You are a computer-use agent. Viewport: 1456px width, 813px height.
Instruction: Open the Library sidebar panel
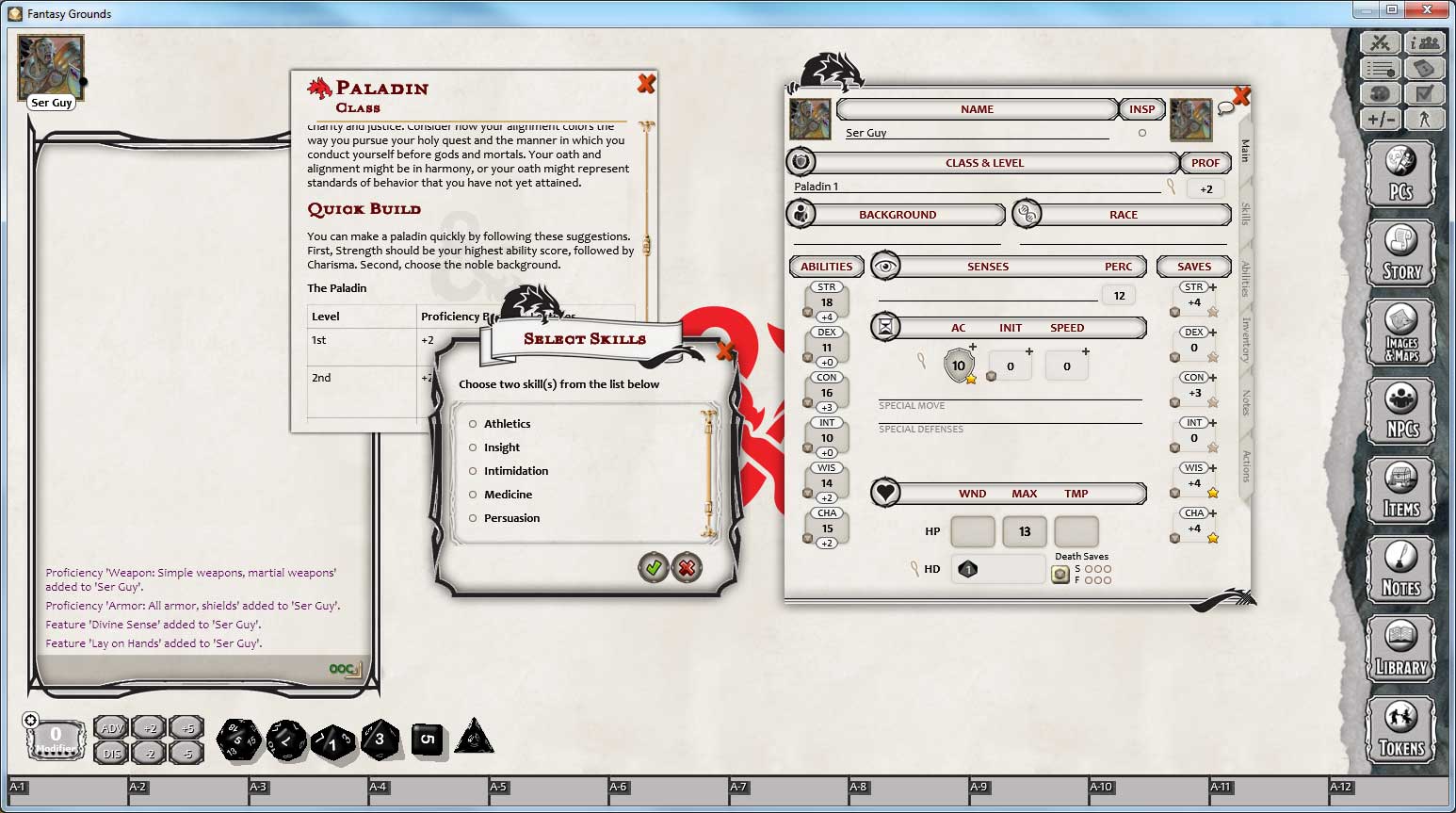[x=1400, y=650]
